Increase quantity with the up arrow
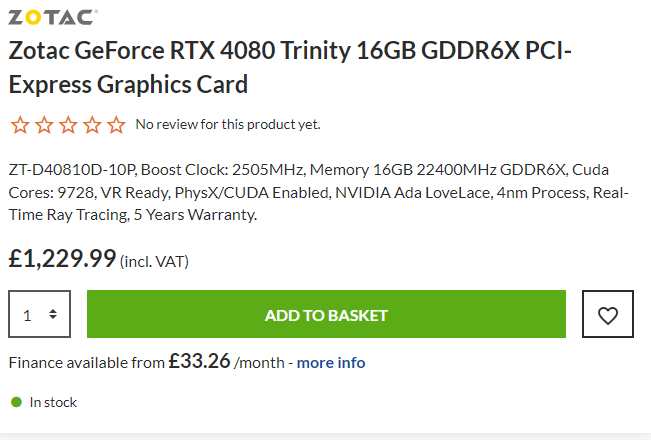The width and height of the screenshot is (651, 440). [53, 310]
